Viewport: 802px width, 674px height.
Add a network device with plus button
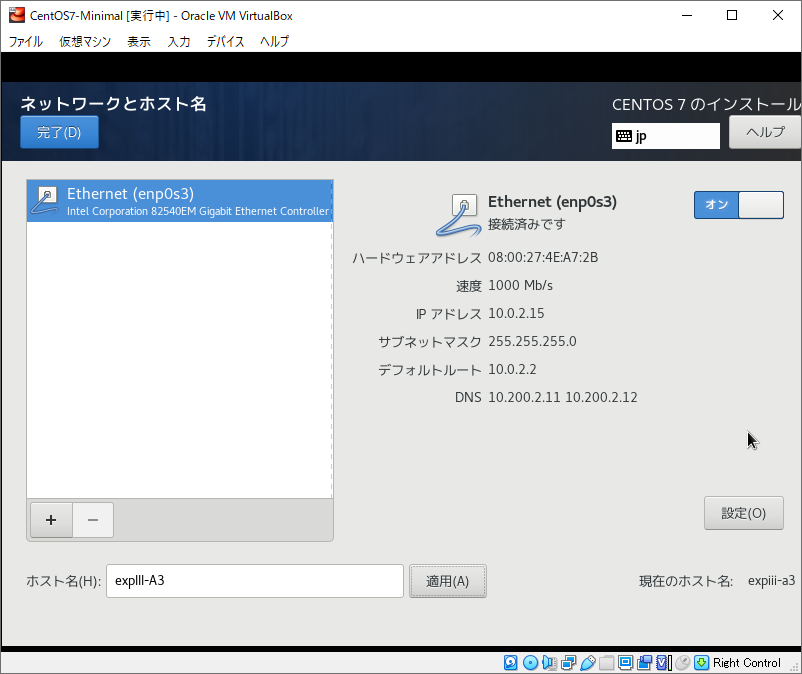pyautogui.click(x=51, y=520)
